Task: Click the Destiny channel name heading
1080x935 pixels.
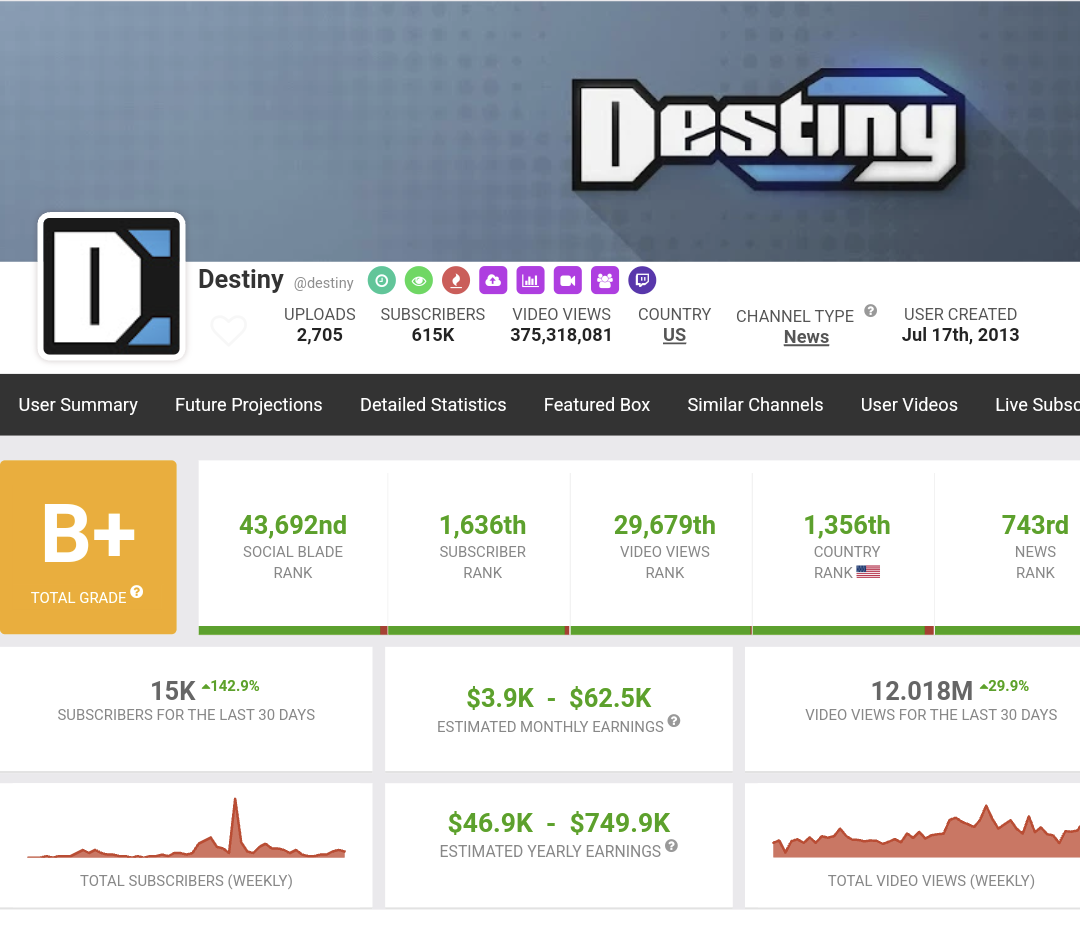Action: point(241,279)
